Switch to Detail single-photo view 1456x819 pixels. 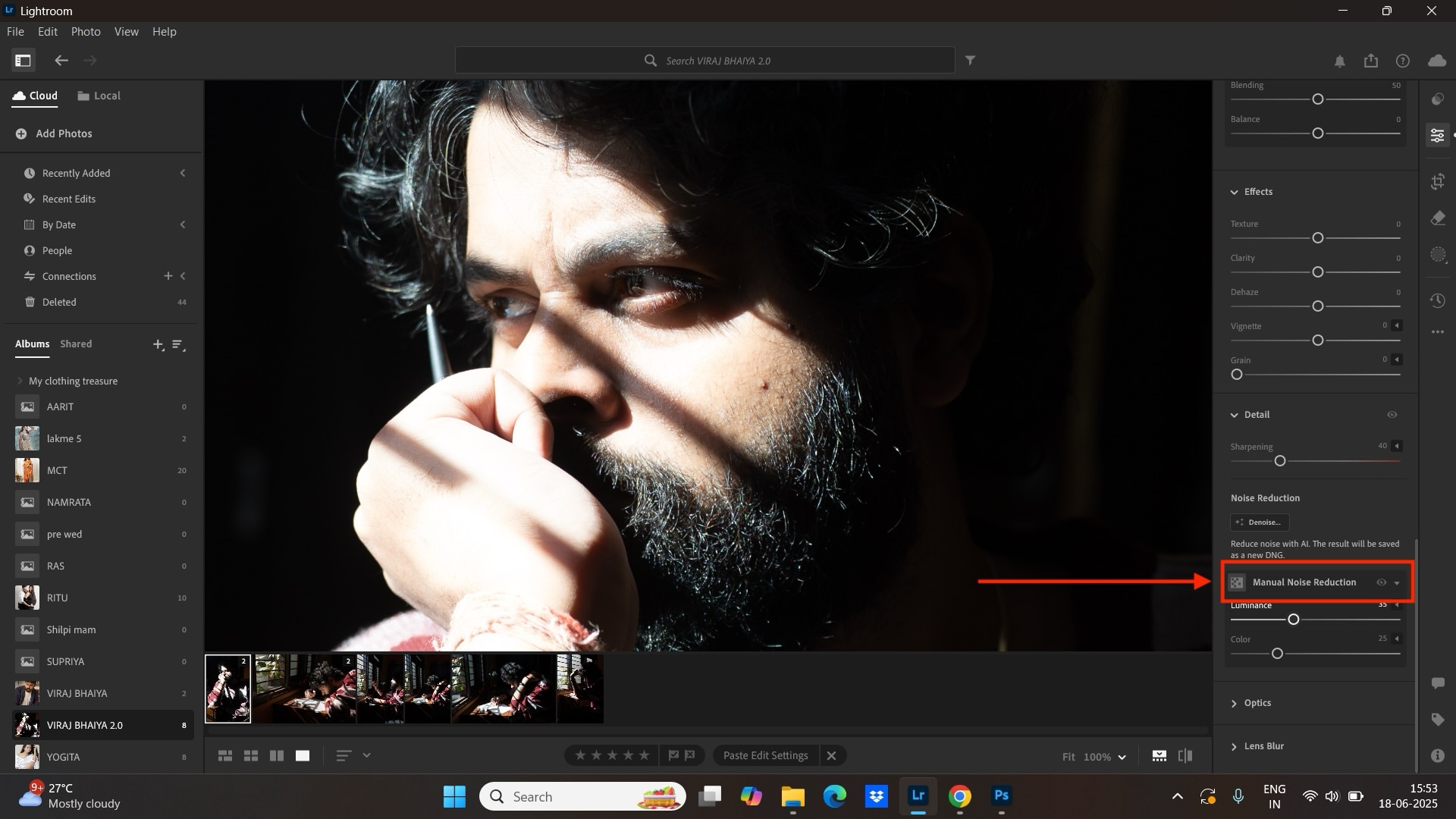pos(303,756)
